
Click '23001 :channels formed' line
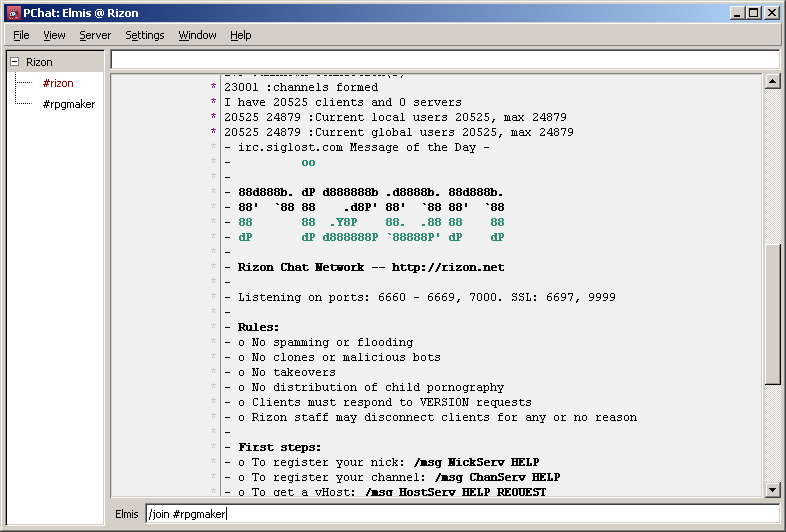point(301,87)
